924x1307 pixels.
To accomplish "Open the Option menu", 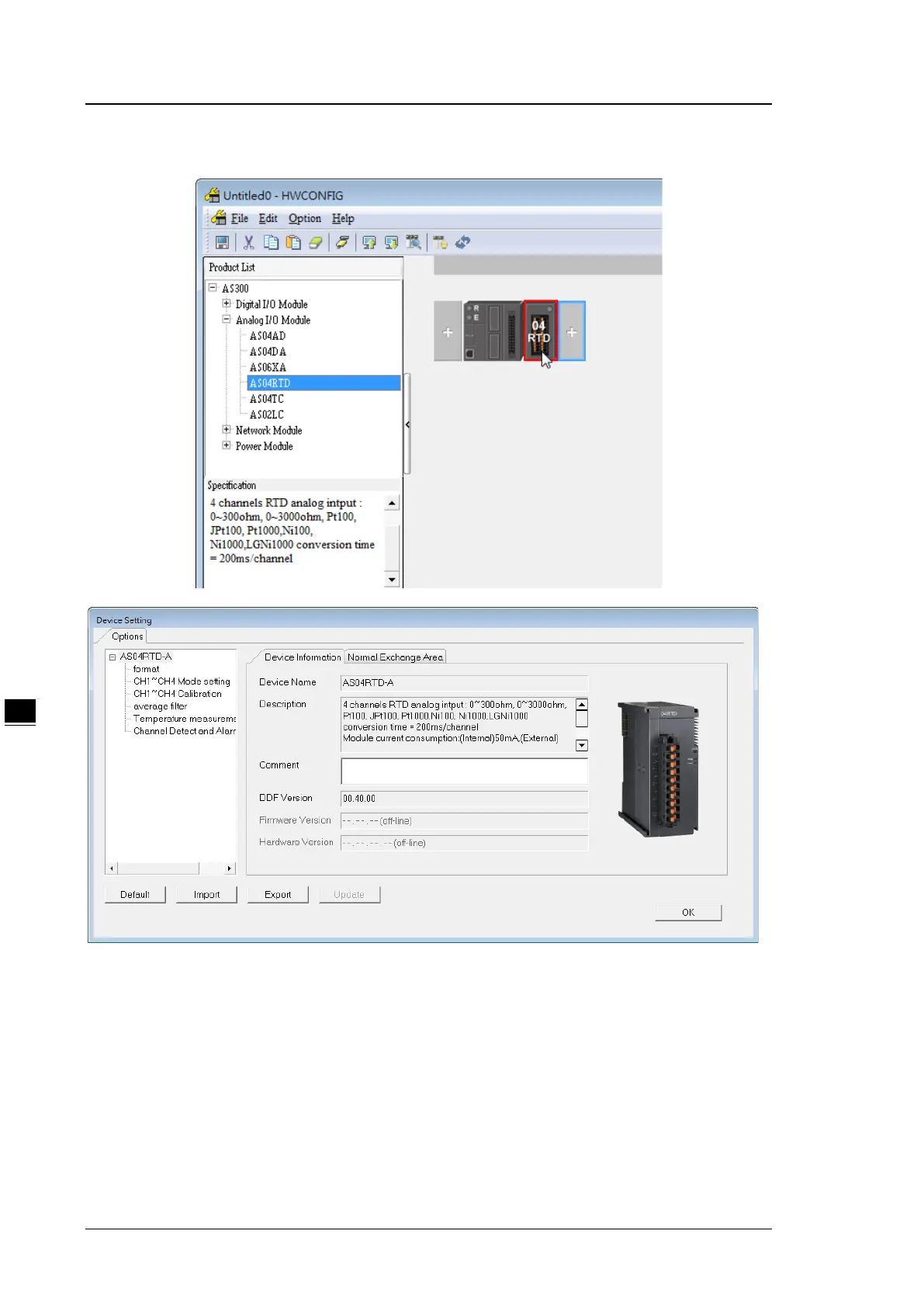I will pyautogui.click(x=305, y=219).
